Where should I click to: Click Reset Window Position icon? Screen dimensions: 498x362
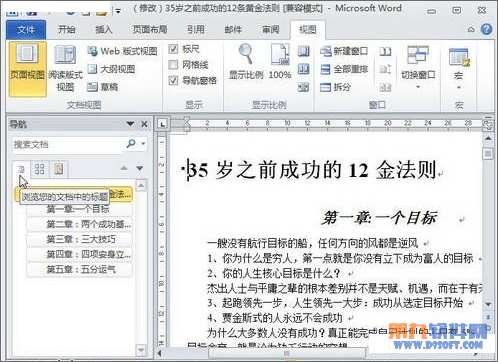point(385,87)
